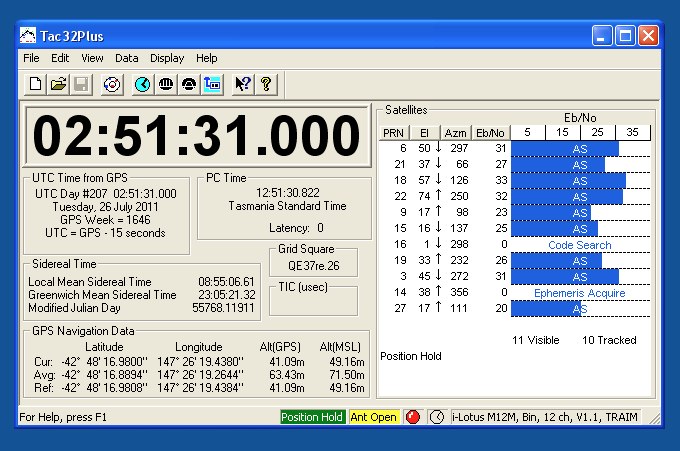Open the Display menu
This screenshot has width=680, height=451.
[x=167, y=58]
